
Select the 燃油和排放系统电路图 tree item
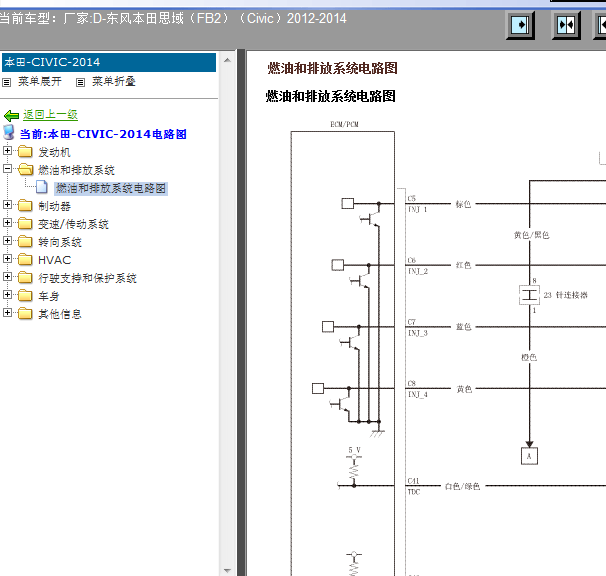pyautogui.click(x=111, y=188)
